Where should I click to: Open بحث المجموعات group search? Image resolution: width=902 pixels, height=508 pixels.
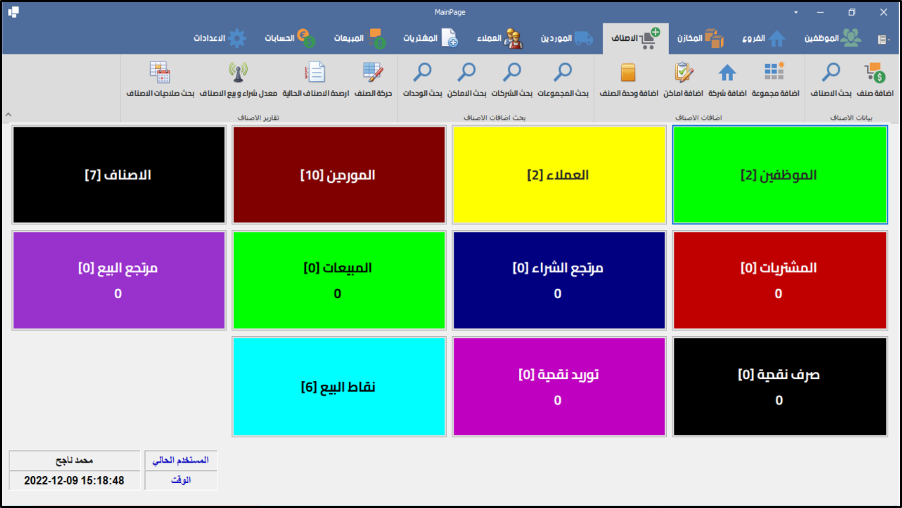point(563,73)
